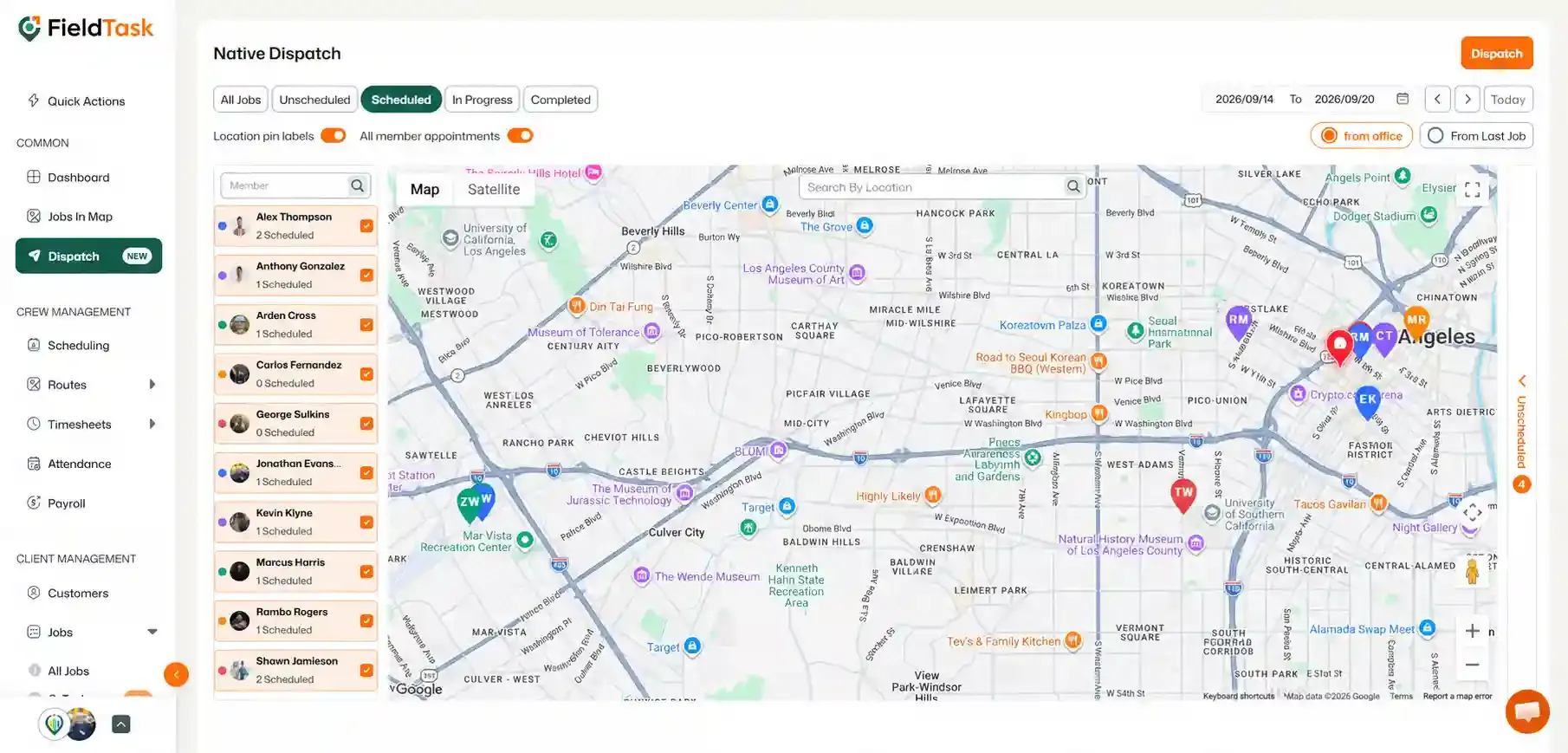
Task: Zoom out on the map
Action: pos(1472,665)
